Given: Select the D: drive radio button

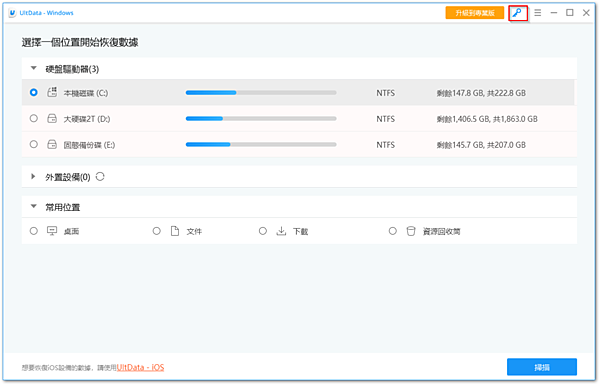Looking at the screenshot, I should (34, 118).
